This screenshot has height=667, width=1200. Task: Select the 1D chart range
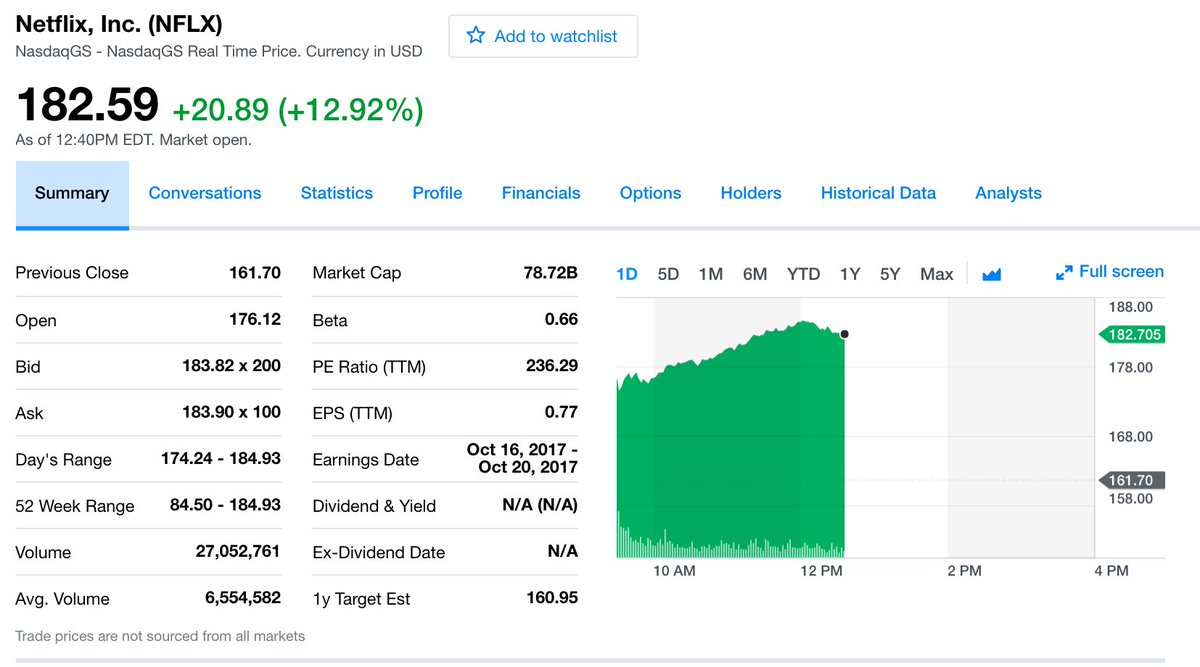pyautogui.click(x=627, y=274)
